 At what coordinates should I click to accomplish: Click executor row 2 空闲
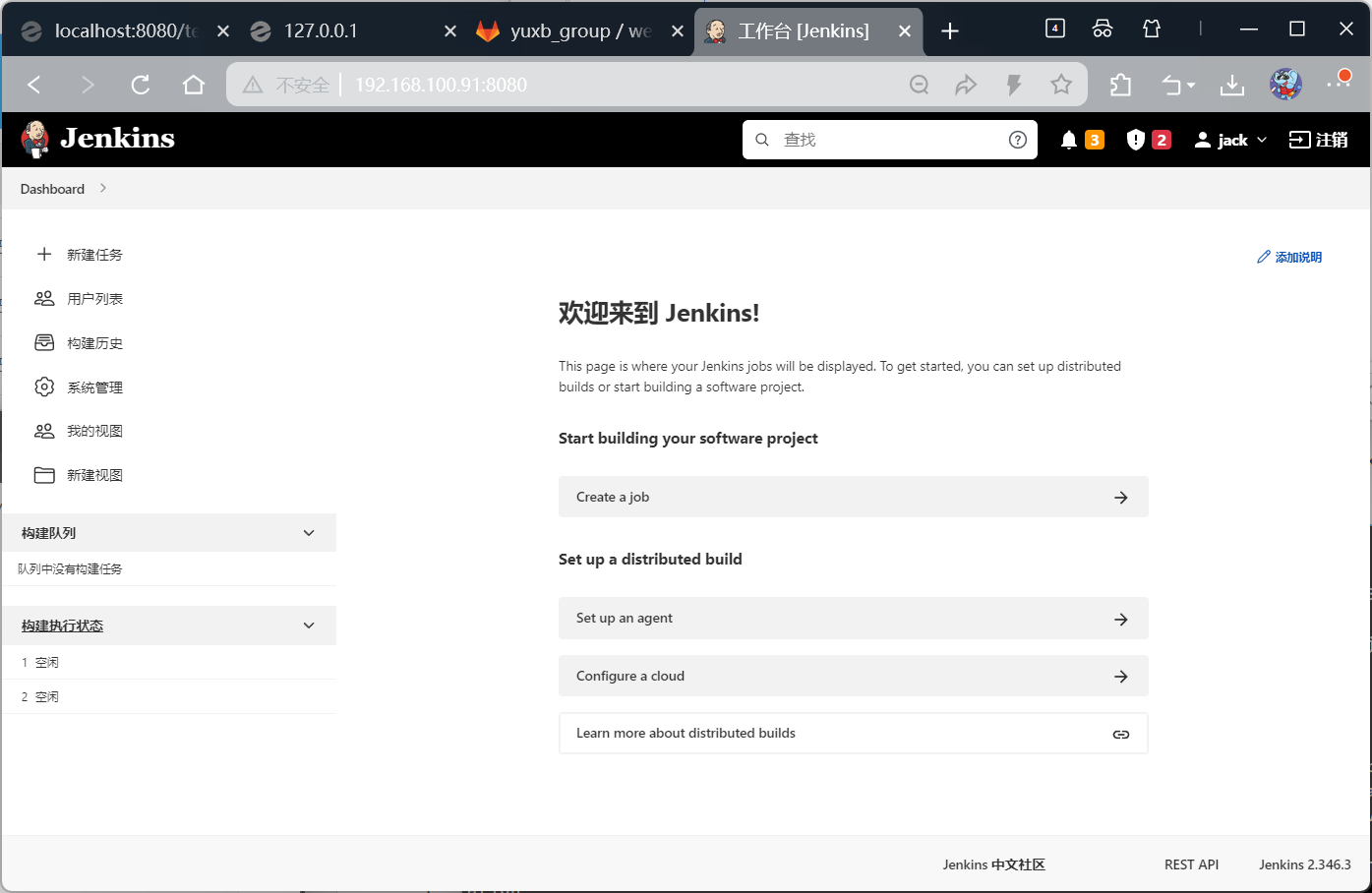(169, 696)
